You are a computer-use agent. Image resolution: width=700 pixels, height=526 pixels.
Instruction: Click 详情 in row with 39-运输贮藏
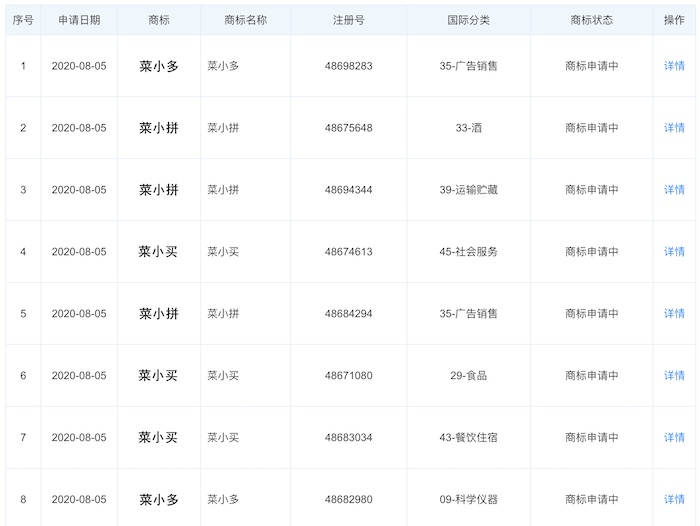(674, 190)
